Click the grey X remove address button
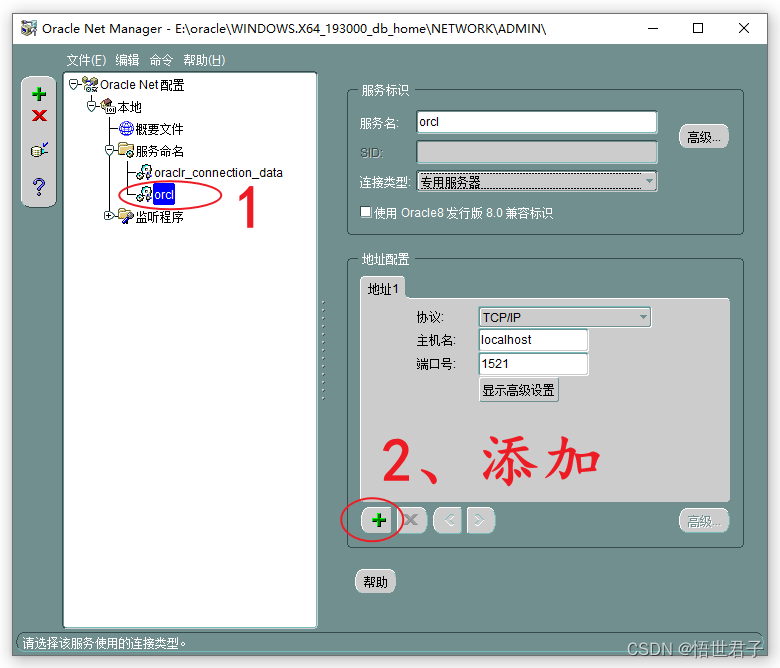780x668 pixels. pyautogui.click(x=411, y=520)
